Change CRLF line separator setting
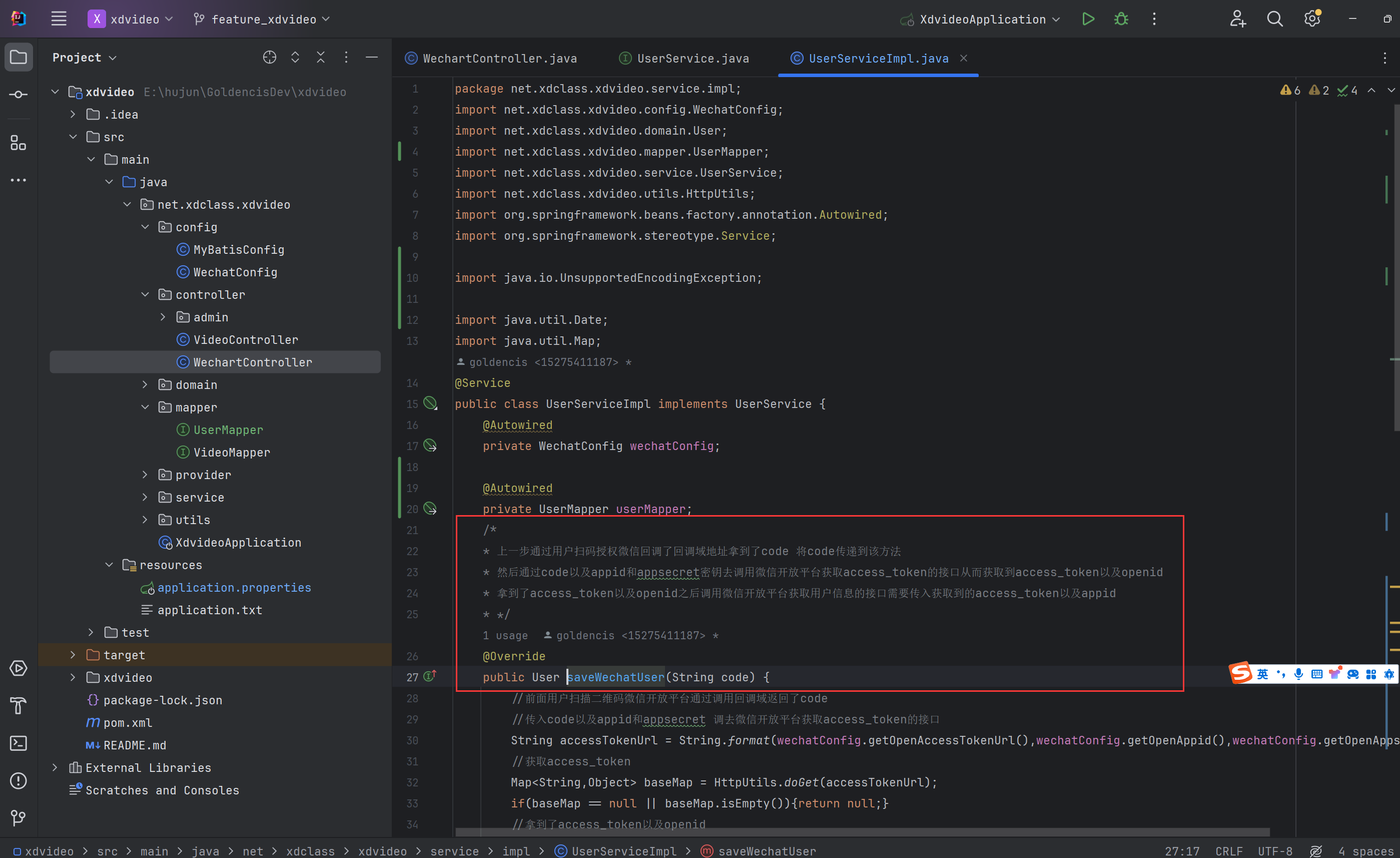The image size is (1400, 858). 1229,850
